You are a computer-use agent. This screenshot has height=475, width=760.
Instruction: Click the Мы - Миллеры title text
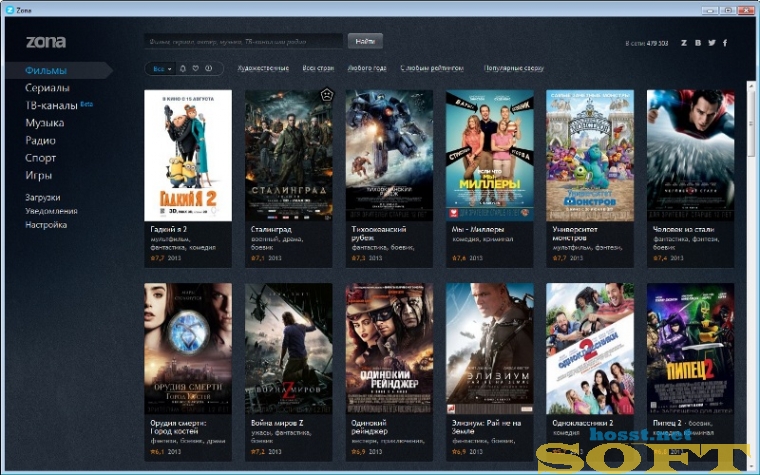click(477, 229)
